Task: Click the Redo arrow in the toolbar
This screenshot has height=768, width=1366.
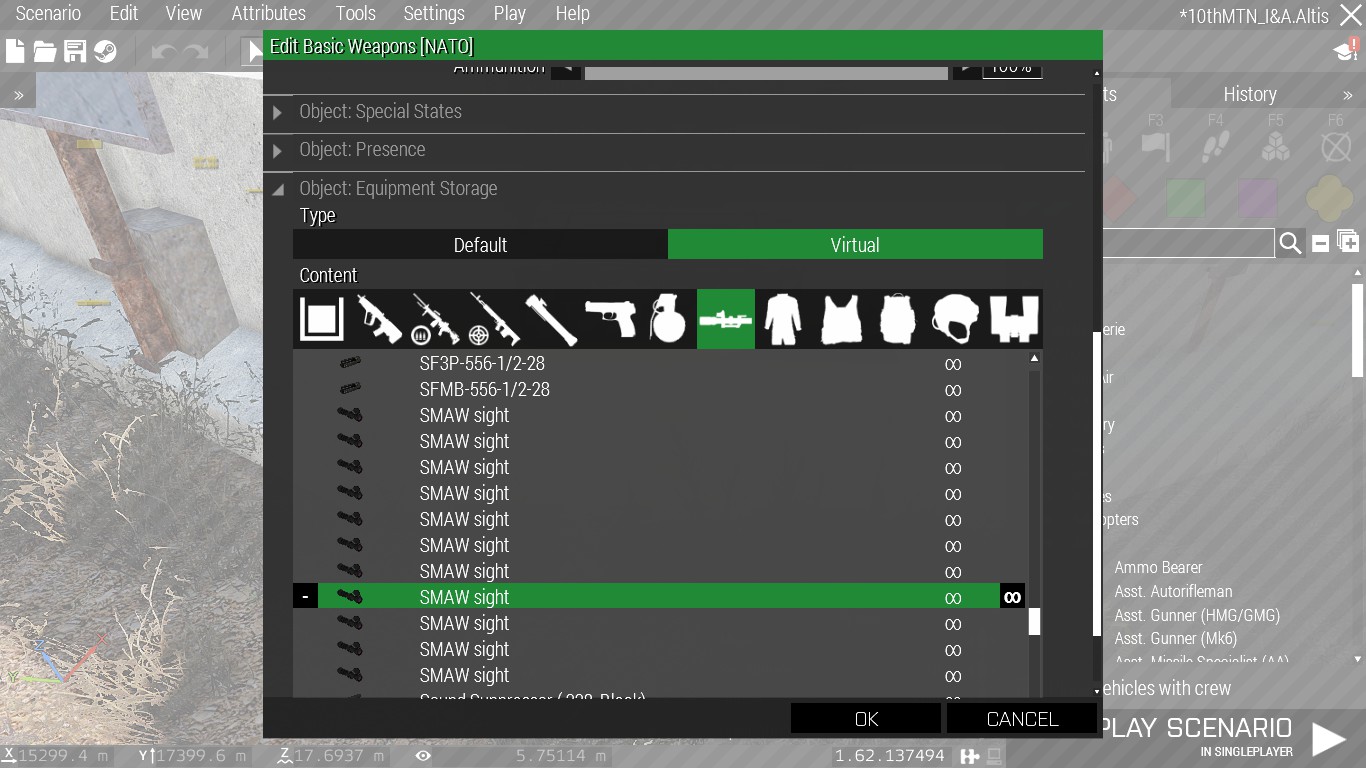Action: click(195, 51)
